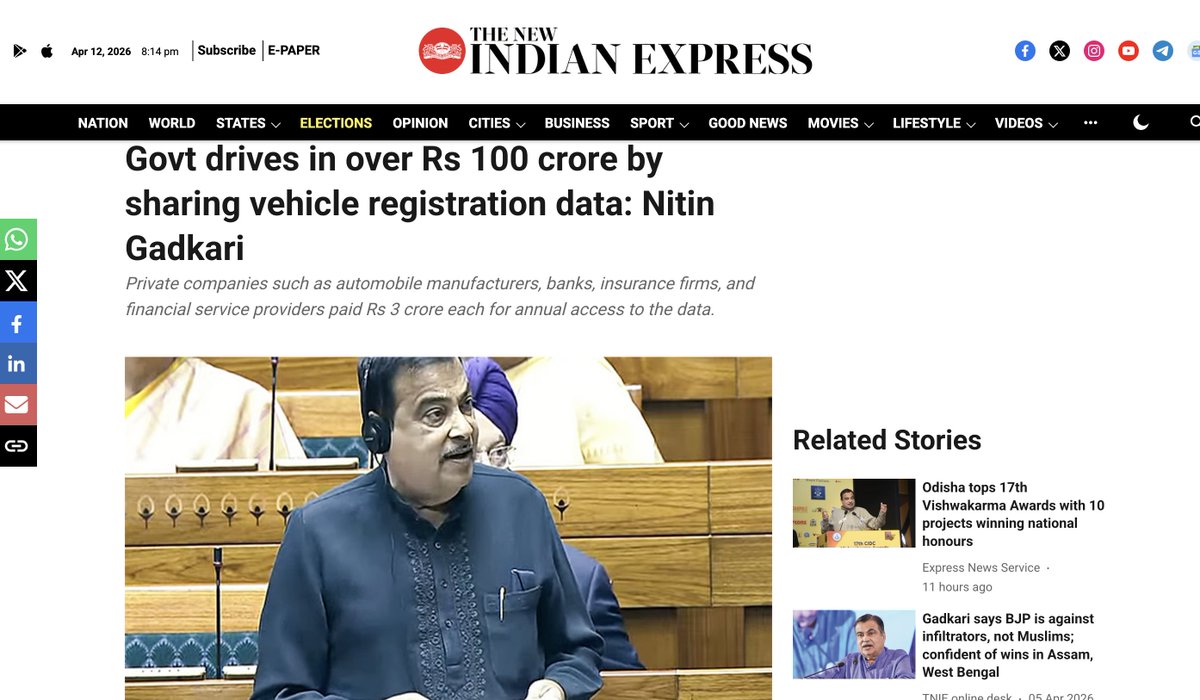Click the Gadkari BJP infiltrators story thumbnail

point(854,644)
